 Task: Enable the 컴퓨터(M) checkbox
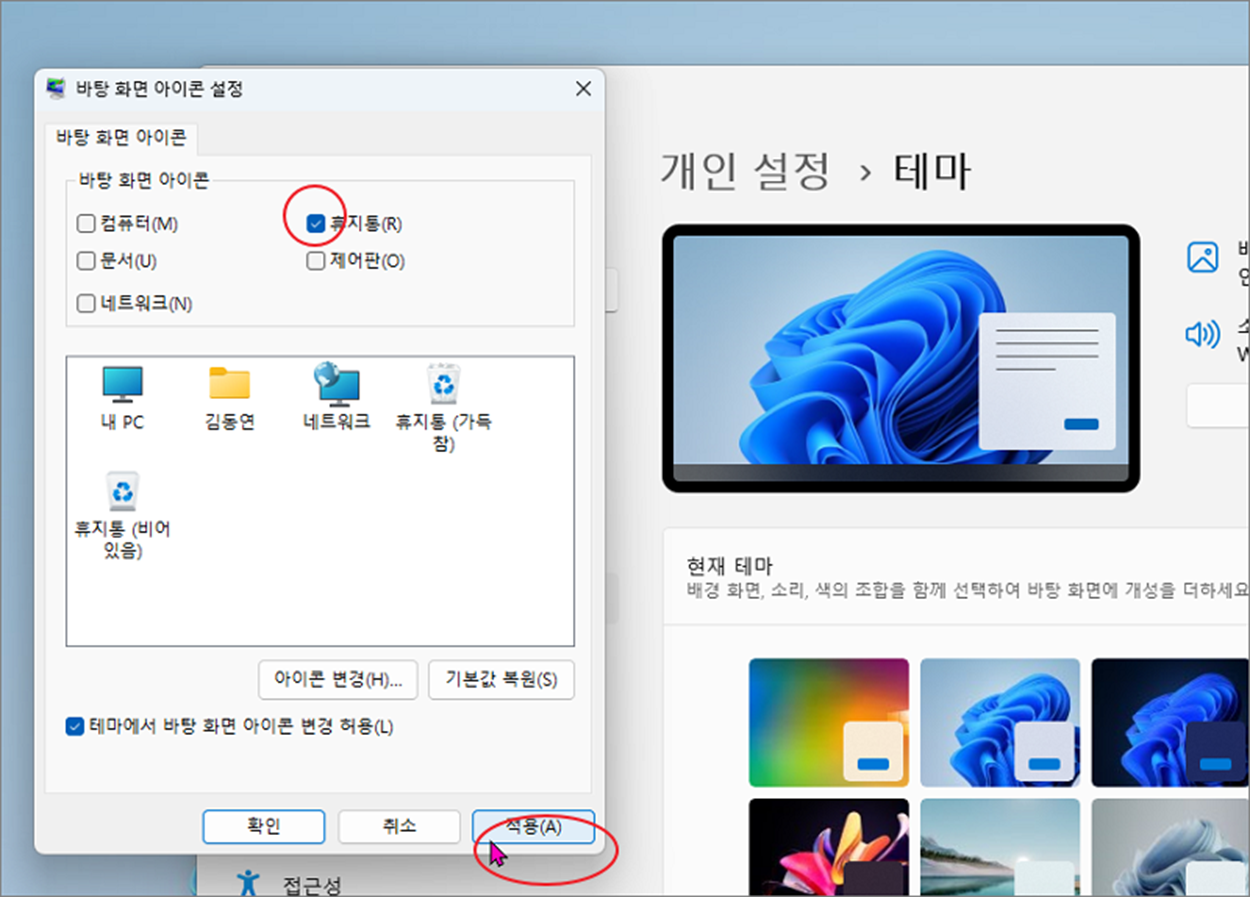86,223
